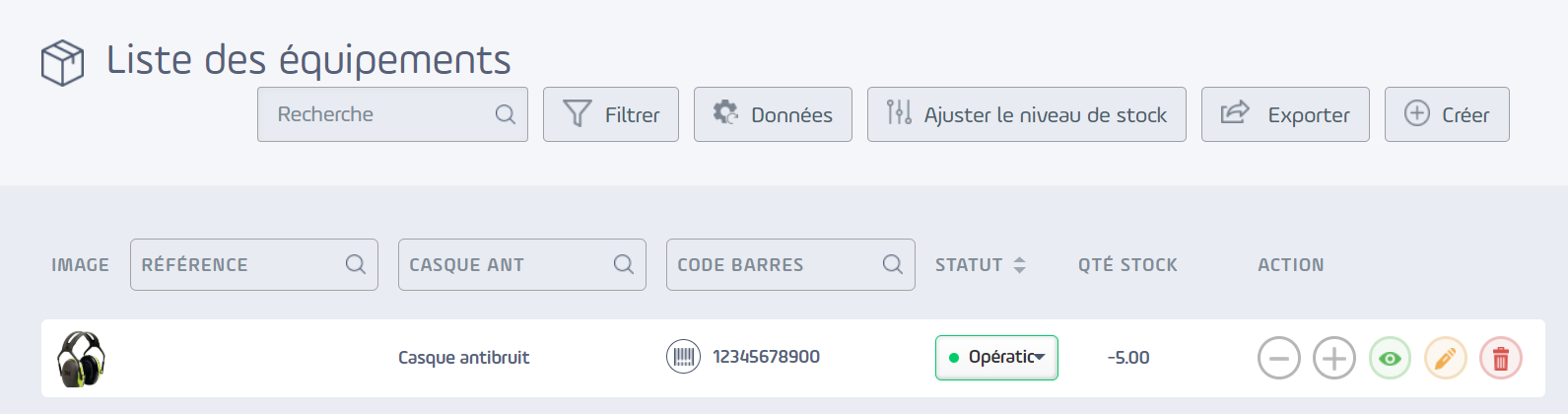
Task: Increase stock with the plus circle icon
Action: pyautogui.click(x=1334, y=358)
